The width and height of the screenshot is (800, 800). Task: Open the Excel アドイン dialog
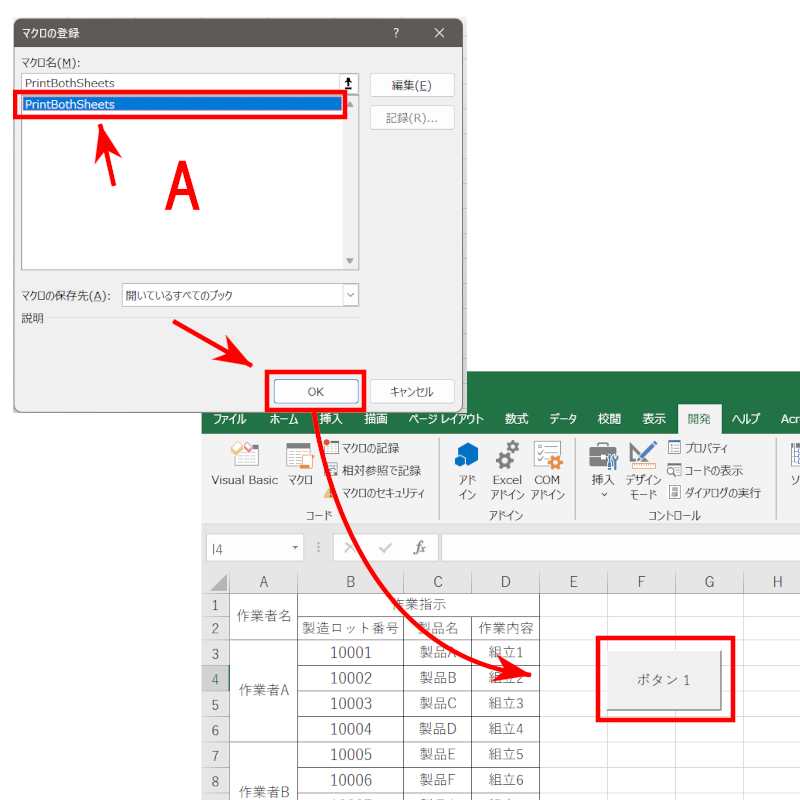click(507, 468)
